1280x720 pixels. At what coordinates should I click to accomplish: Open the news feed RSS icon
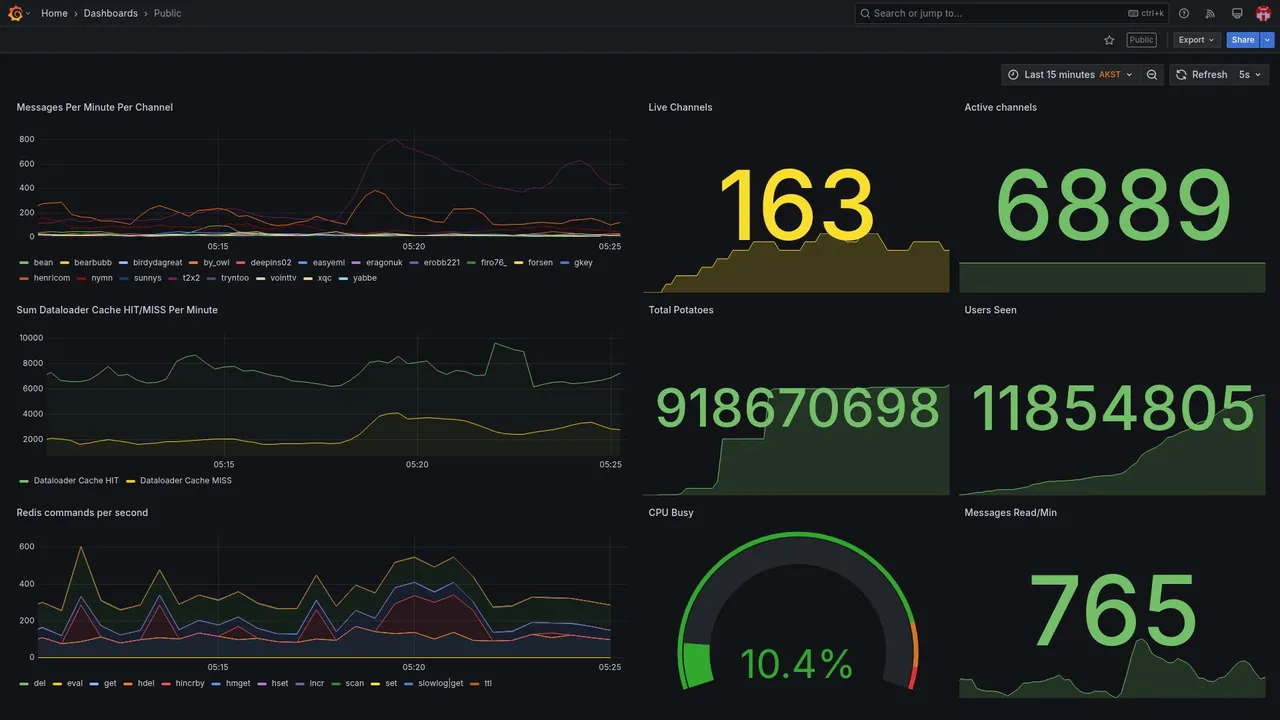click(1210, 13)
